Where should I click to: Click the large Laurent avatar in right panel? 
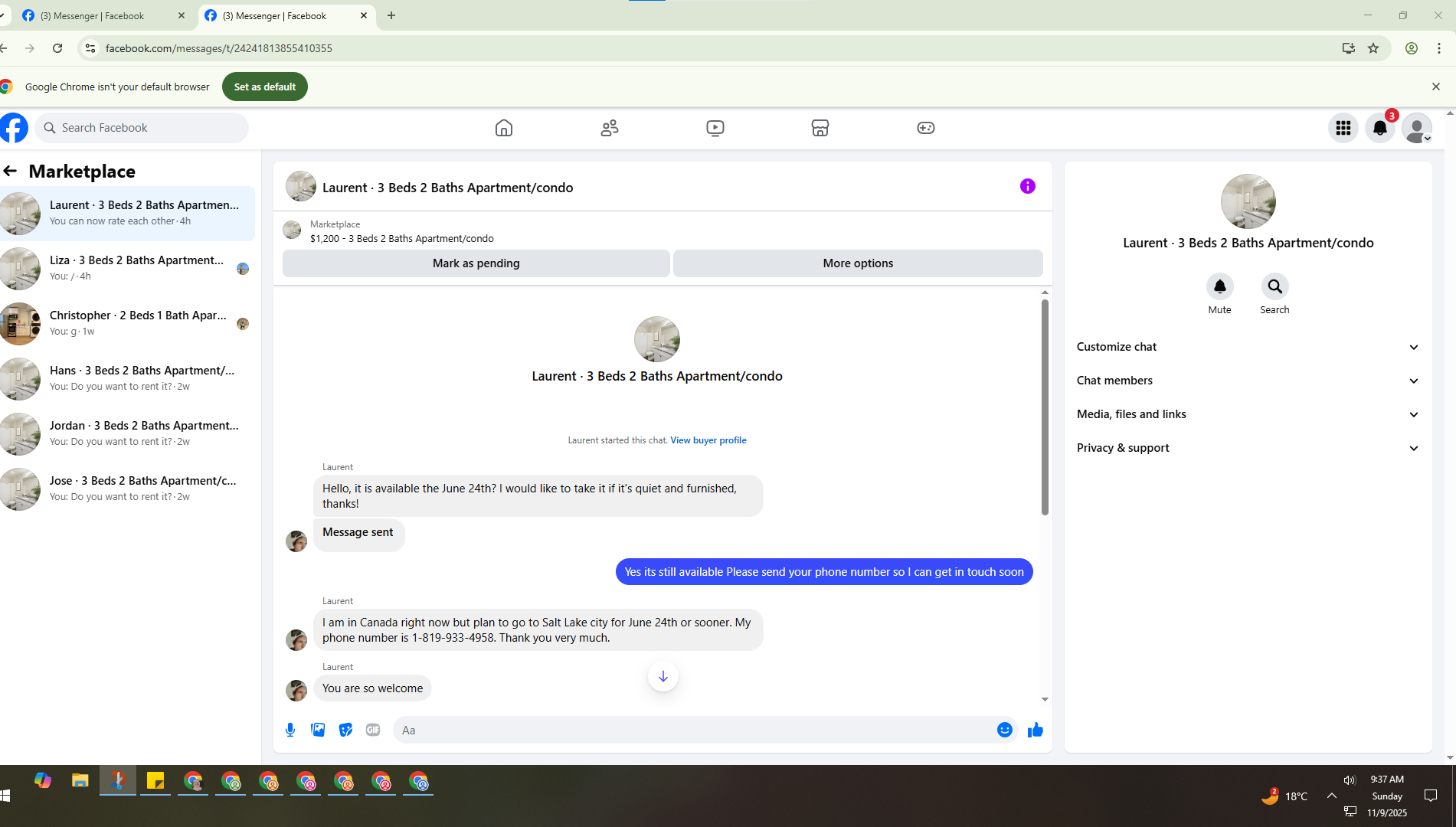pyautogui.click(x=1248, y=201)
